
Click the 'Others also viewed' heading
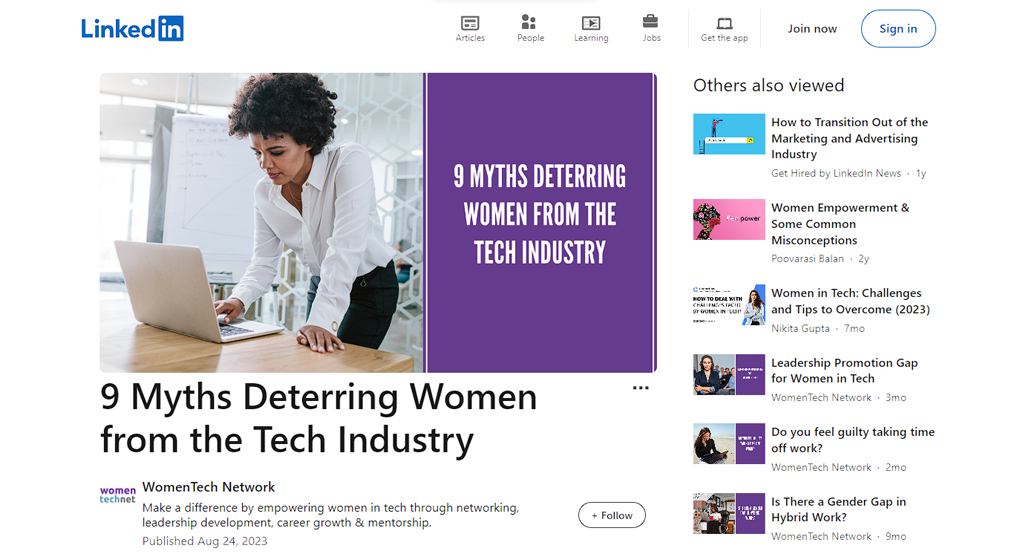(768, 86)
